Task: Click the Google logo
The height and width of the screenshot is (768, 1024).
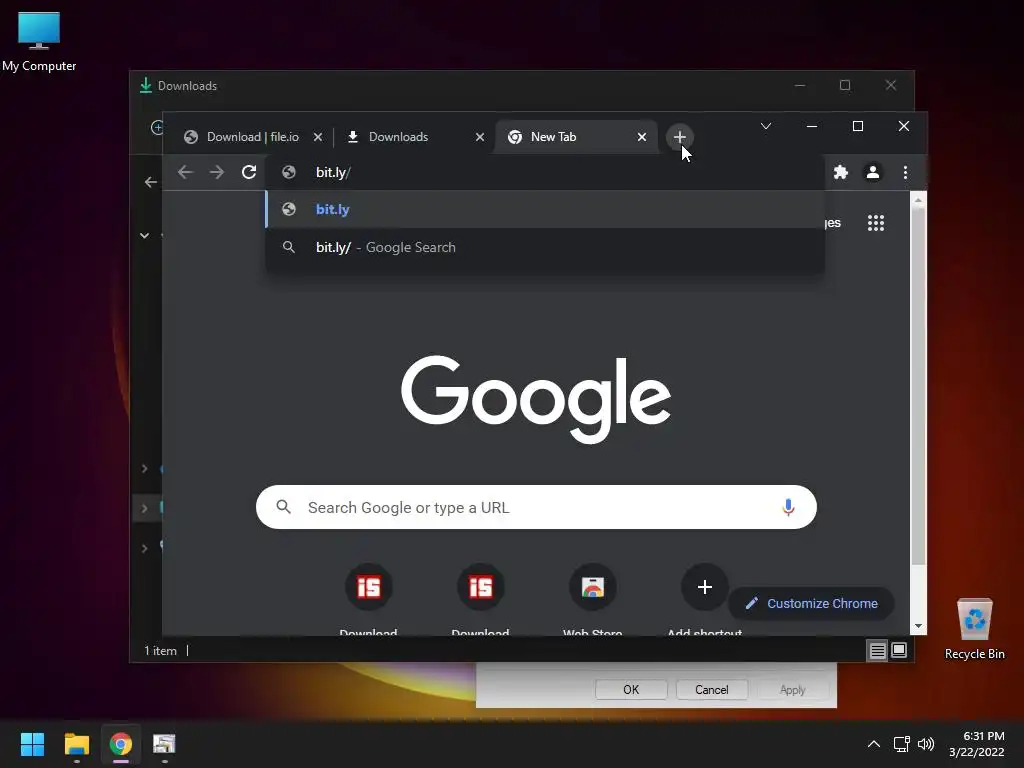Action: tap(536, 398)
